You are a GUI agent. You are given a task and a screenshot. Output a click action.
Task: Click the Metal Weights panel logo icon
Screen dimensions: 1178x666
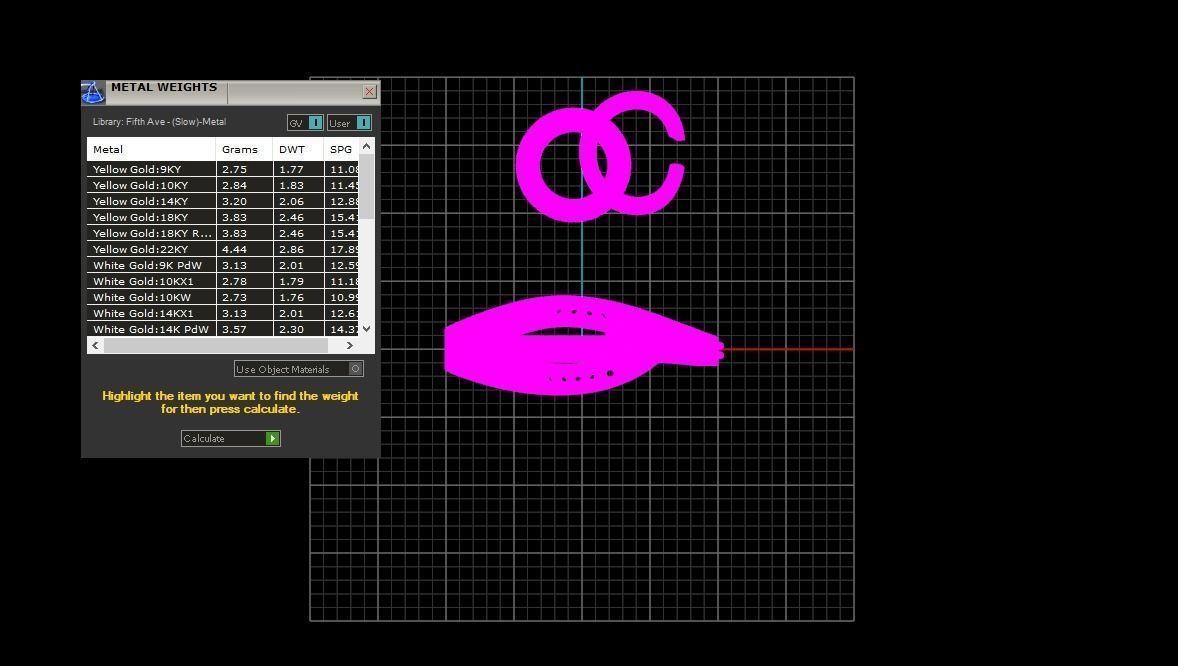(93, 92)
